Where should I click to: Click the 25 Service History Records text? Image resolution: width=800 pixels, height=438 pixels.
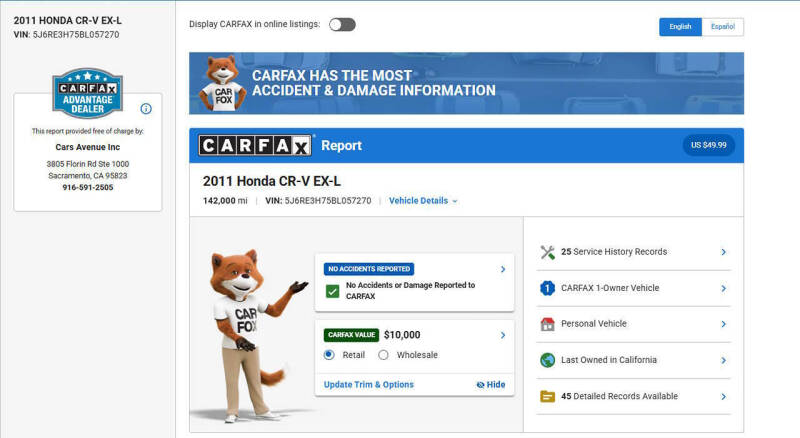tap(614, 252)
